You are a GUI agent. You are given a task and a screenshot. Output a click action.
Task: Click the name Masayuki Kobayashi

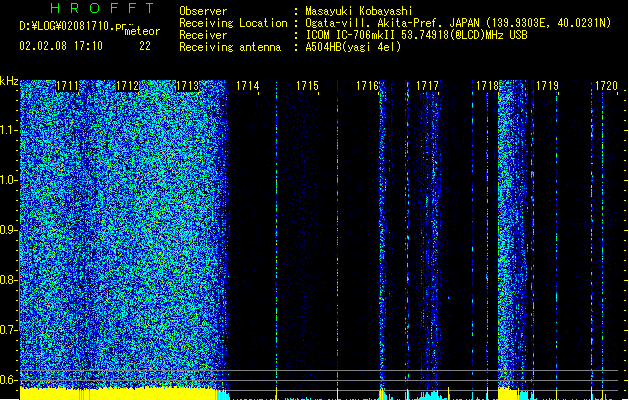click(359, 11)
